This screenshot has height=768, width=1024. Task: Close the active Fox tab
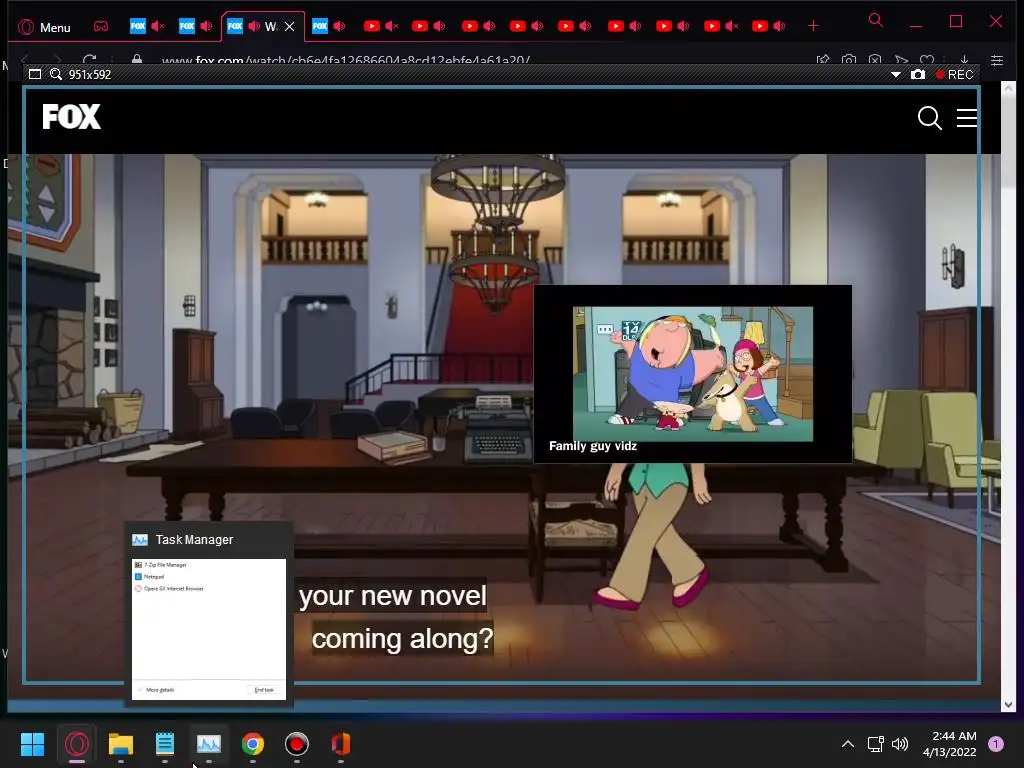[x=290, y=26]
